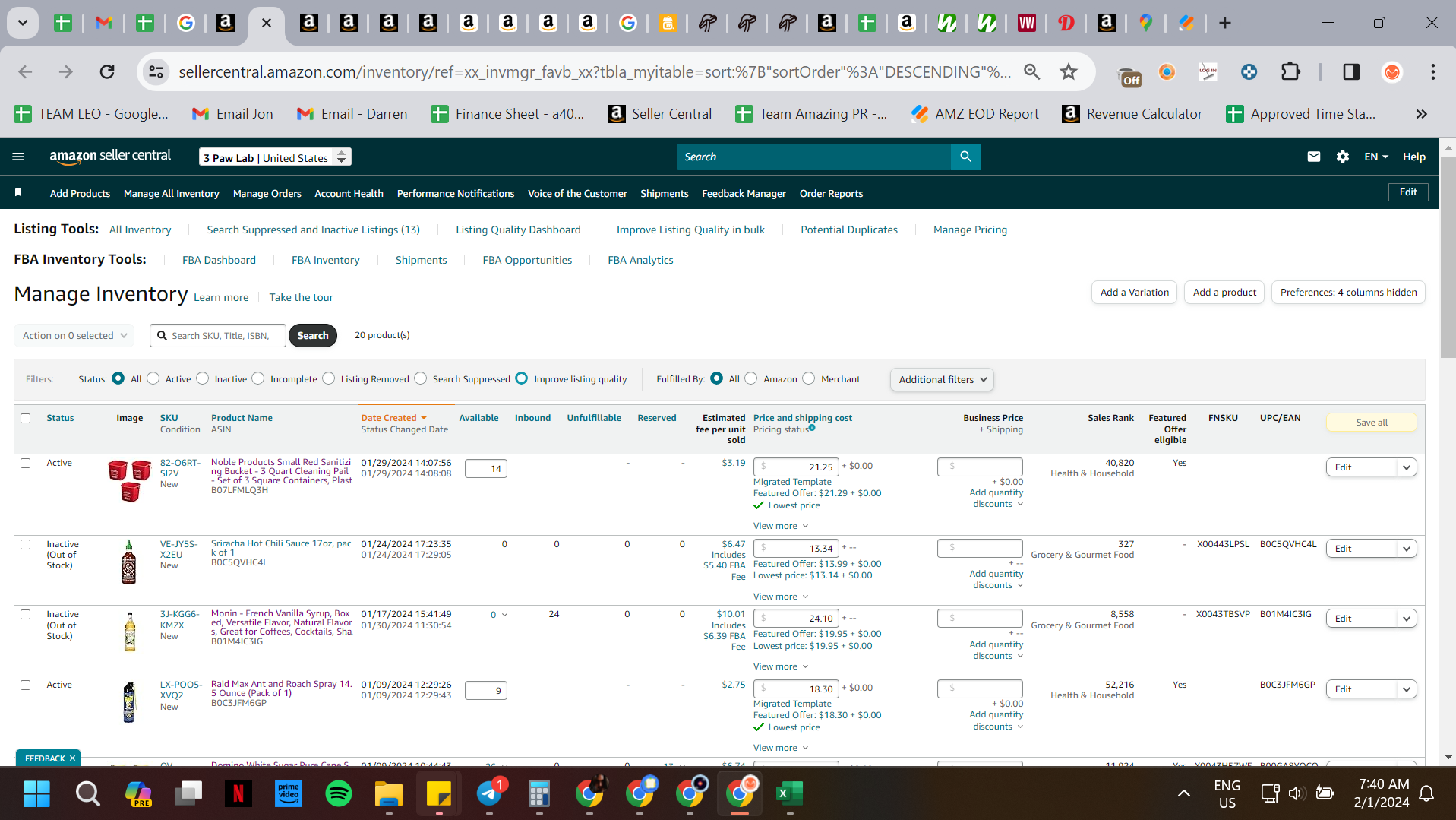The width and height of the screenshot is (1456, 820).
Task: Click the zoom magnifier icon in address bar
Action: click(x=1031, y=71)
